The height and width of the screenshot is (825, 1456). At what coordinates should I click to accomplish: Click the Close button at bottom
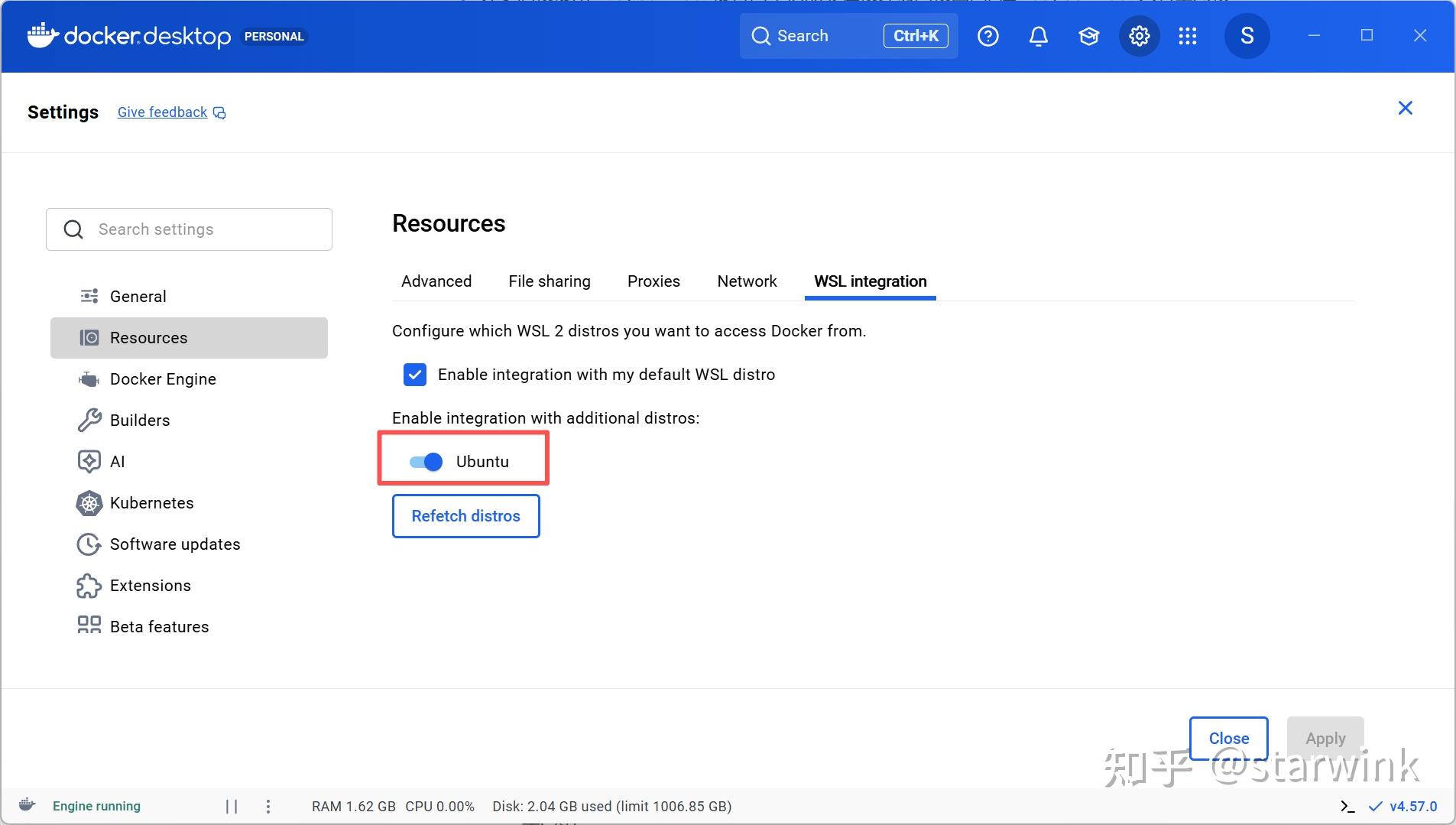[1229, 739]
